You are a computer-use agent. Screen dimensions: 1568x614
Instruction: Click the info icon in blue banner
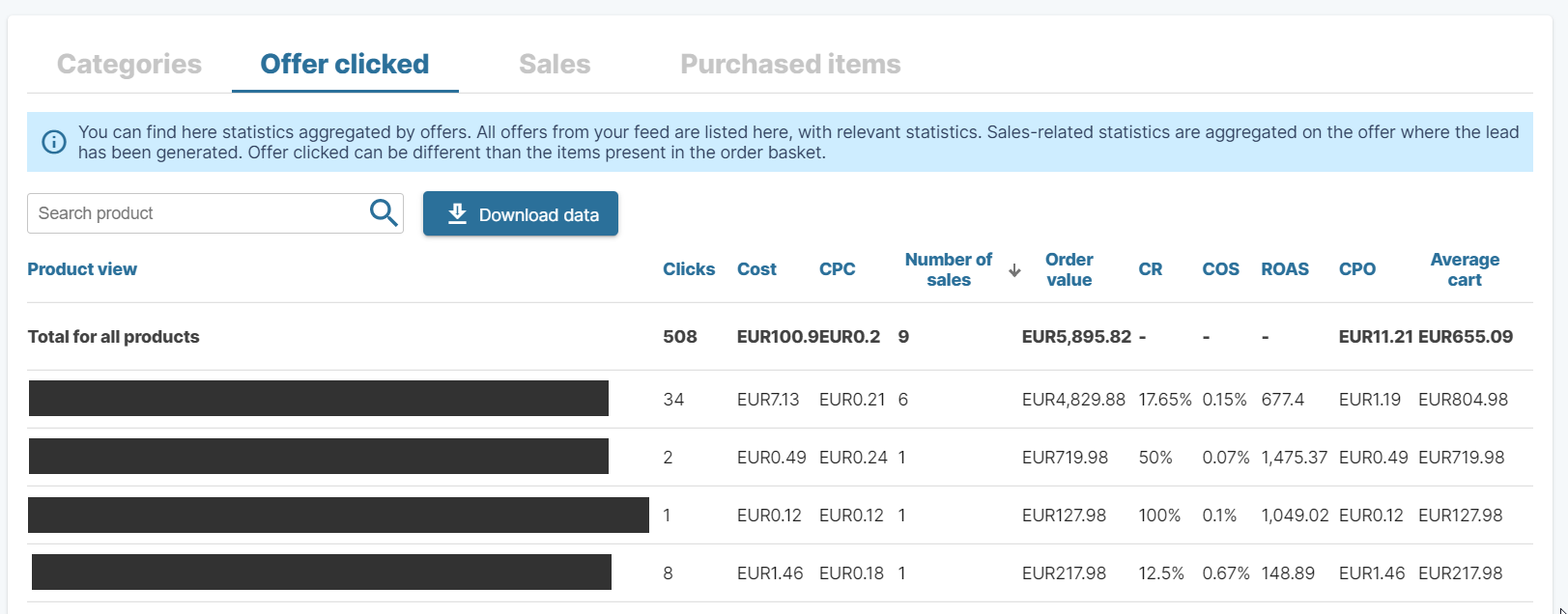coord(54,142)
